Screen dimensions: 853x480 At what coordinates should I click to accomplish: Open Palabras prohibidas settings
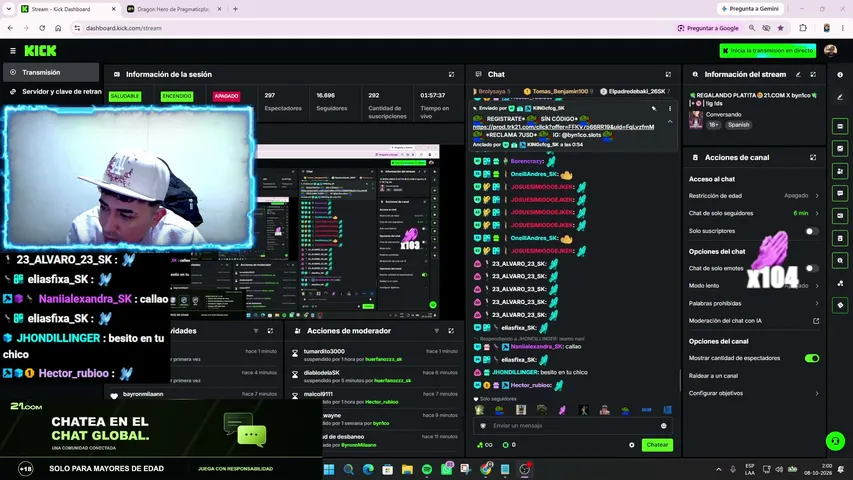pyautogui.click(x=753, y=303)
